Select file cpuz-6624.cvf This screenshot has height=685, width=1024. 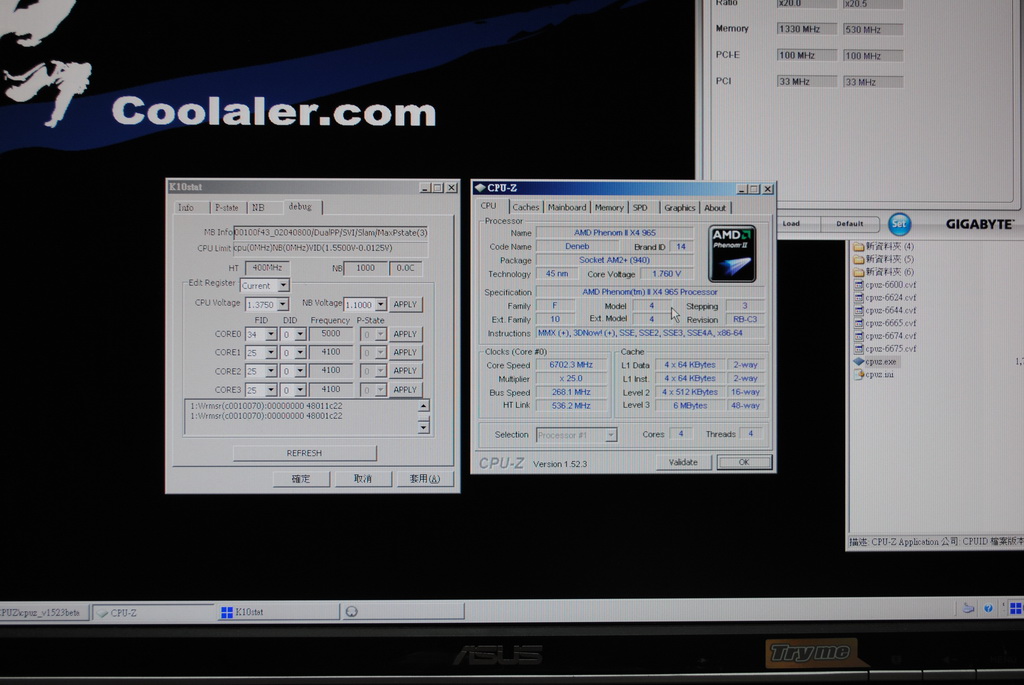(x=885, y=298)
